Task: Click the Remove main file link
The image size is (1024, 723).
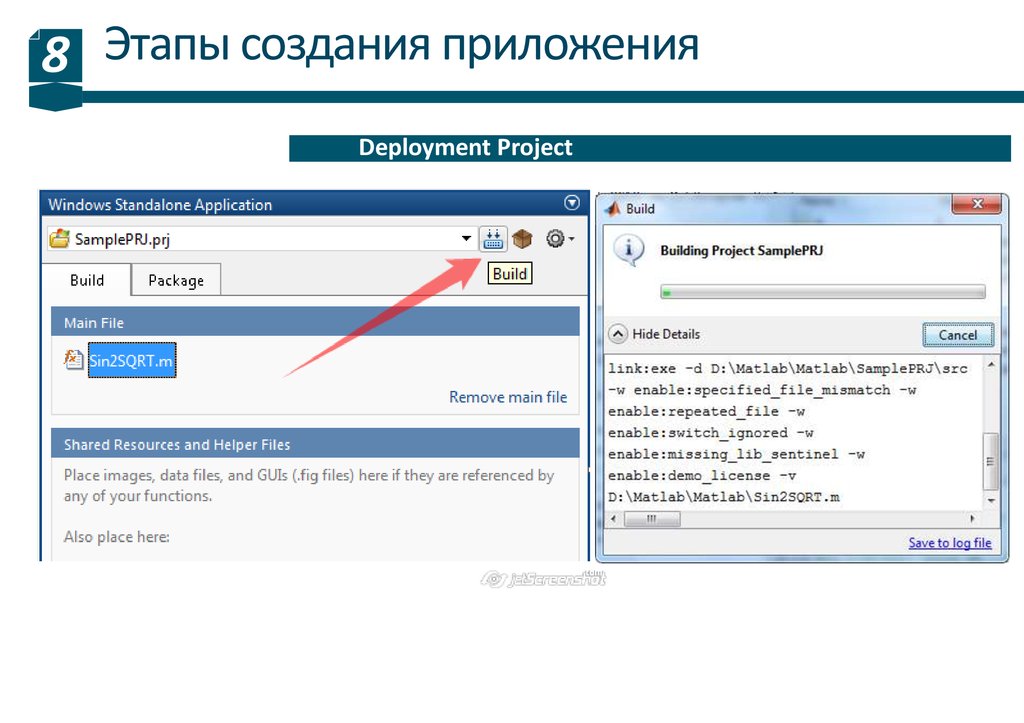Action: tap(507, 397)
